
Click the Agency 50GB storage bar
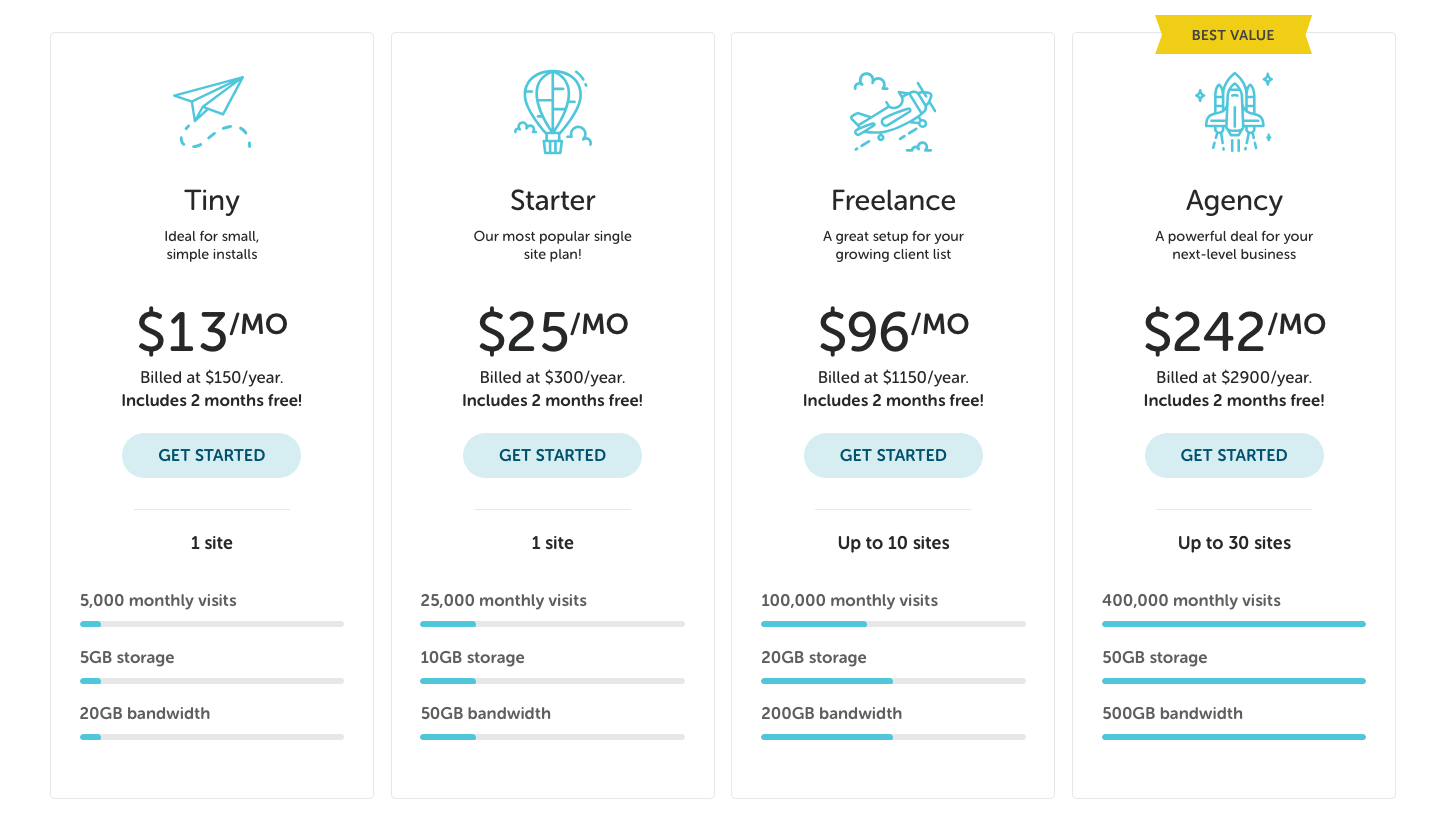1233,681
